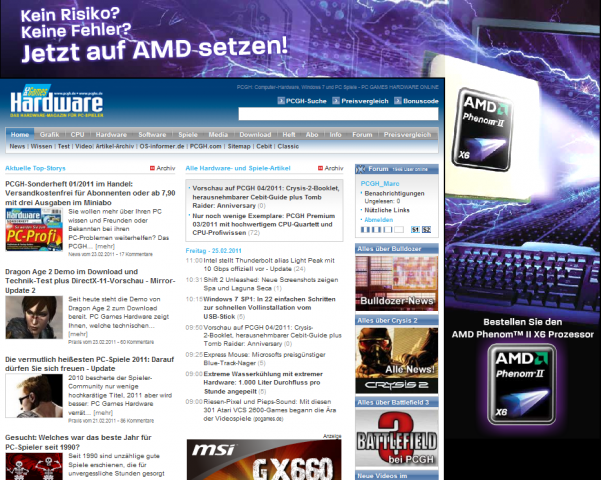This screenshot has width=601, height=480.
Task: Open the Express Mouse Microsoft article
Action: tap(264, 359)
